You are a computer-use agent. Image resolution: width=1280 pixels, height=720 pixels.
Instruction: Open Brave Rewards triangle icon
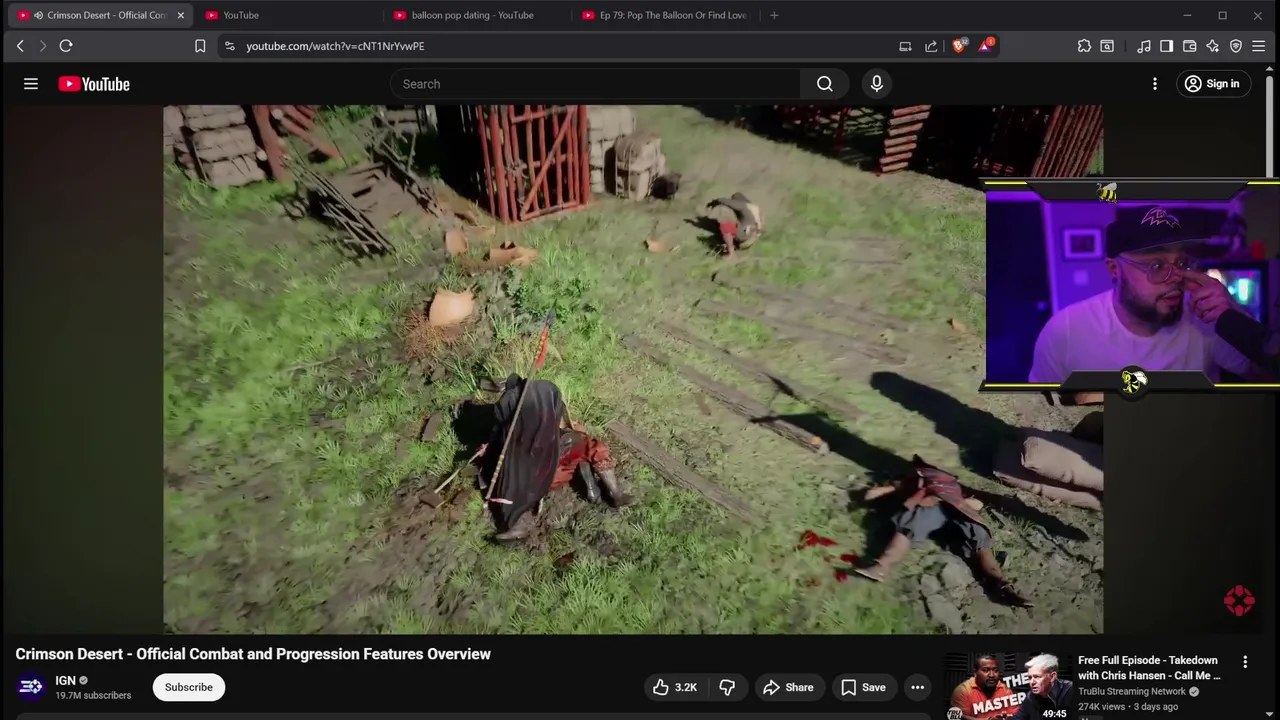[986, 45]
